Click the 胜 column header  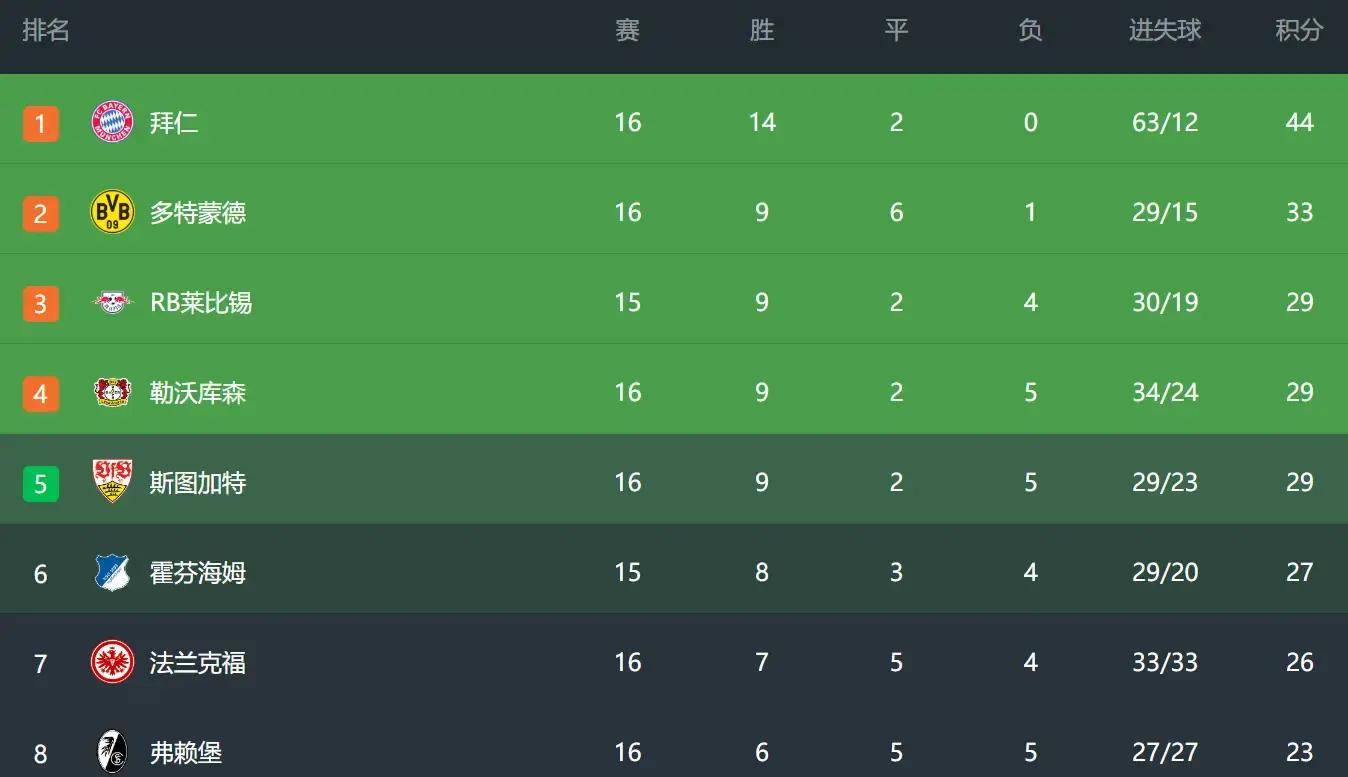point(762,31)
